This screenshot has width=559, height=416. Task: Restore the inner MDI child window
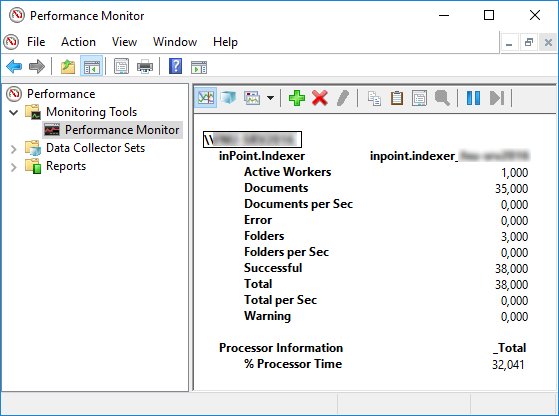click(529, 43)
